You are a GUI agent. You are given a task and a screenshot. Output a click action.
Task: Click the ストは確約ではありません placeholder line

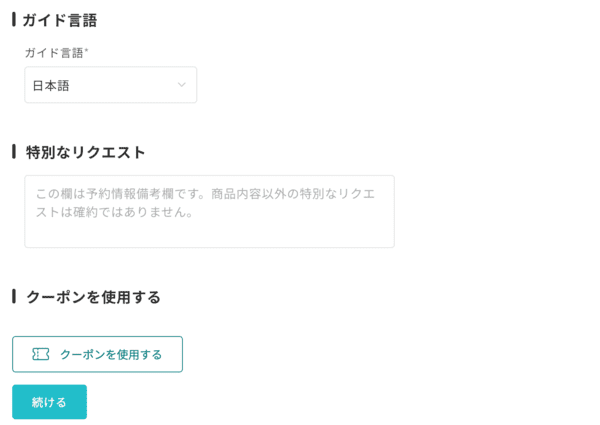coord(114,212)
